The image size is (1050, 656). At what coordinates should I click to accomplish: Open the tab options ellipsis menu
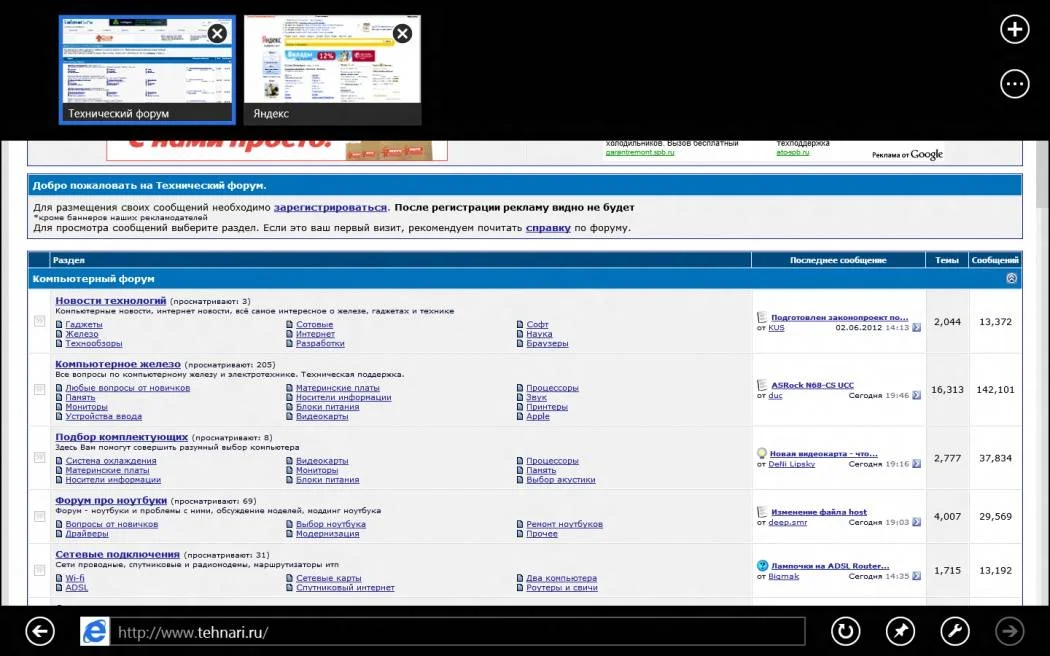[1015, 84]
